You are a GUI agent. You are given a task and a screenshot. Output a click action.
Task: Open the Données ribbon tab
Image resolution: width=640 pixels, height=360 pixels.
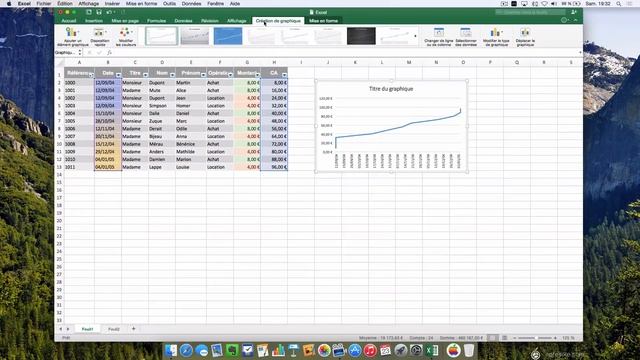[x=183, y=21]
